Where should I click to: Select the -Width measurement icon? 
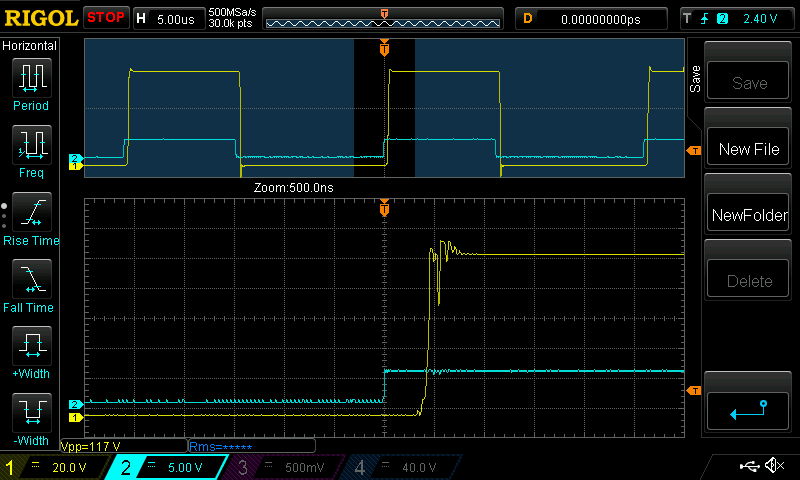[31, 413]
